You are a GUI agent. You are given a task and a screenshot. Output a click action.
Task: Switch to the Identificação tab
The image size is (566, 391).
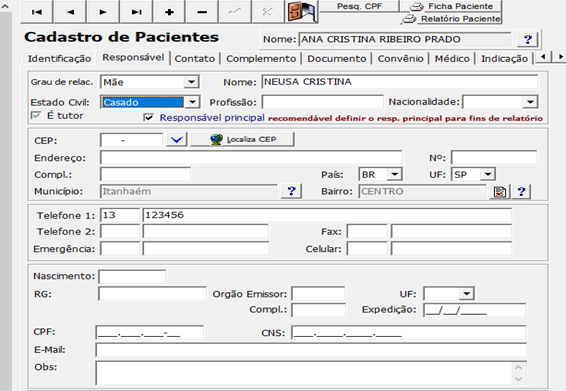tap(60, 58)
